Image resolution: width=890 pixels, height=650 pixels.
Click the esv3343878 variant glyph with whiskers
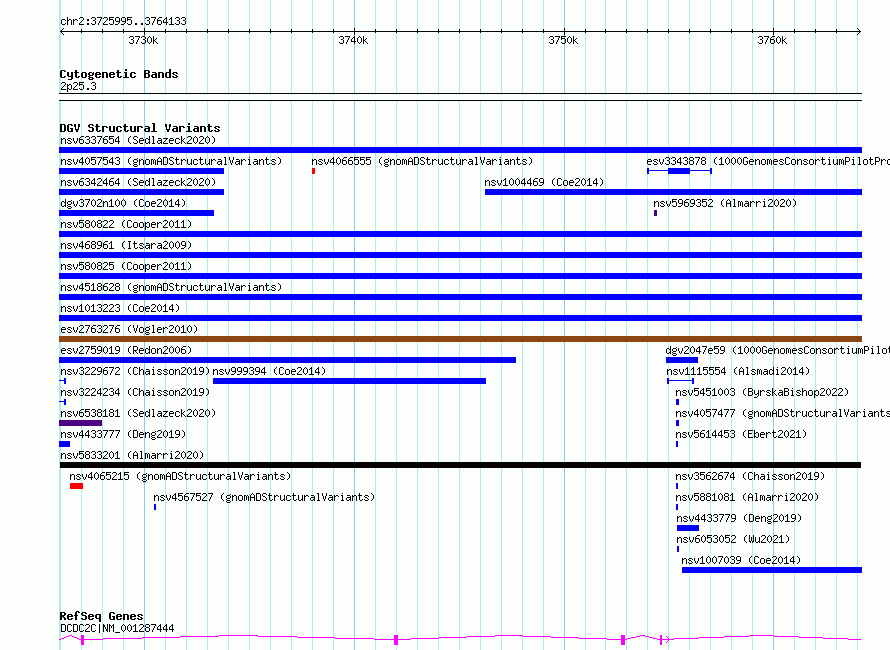(x=679, y=171)
